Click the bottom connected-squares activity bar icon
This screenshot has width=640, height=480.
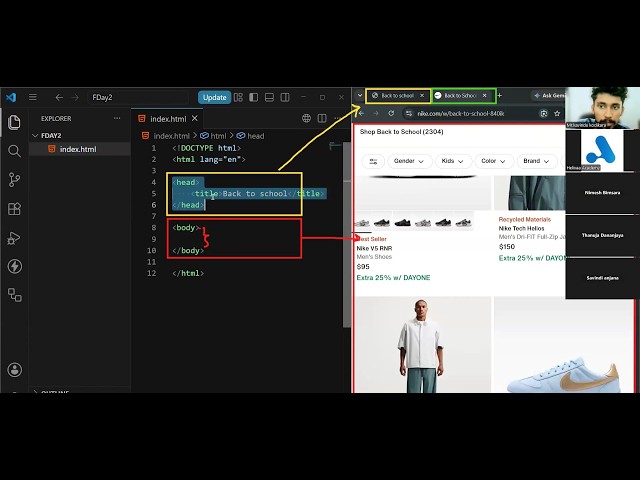pos(14,295)
